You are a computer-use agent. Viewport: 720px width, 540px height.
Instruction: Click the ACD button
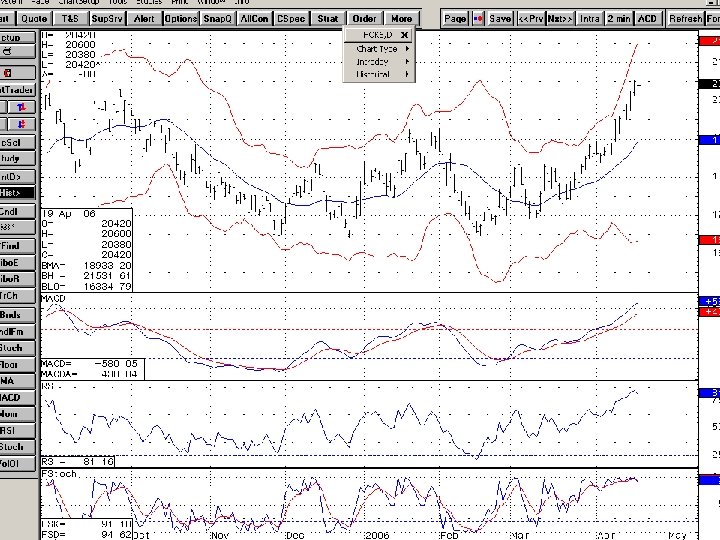coord(647,19)
